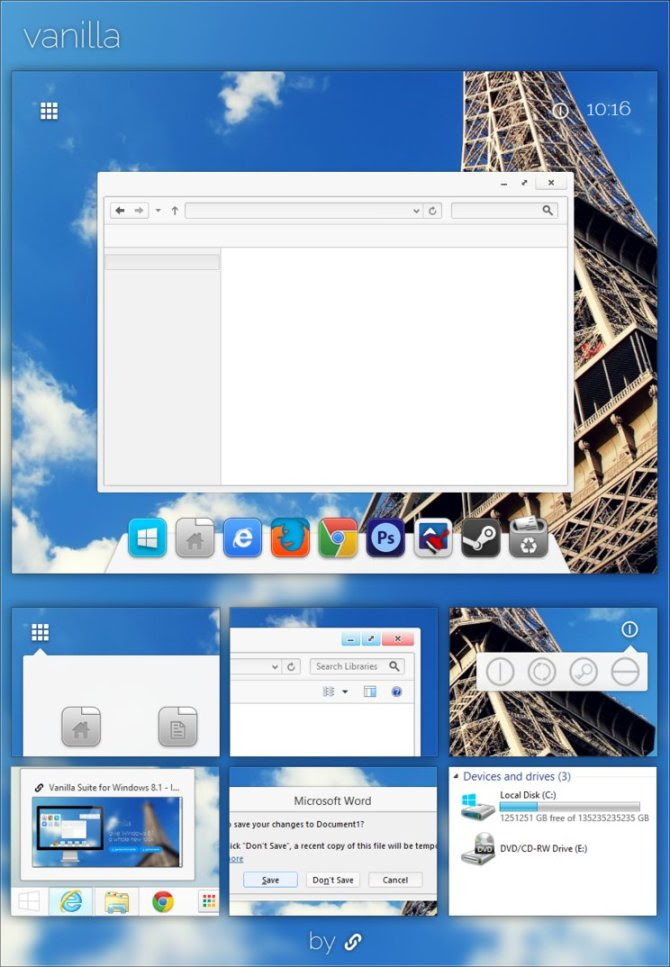Launch Internet Explorer from the dock
The width and height of the screenshot is (670, 967).
click(242, 538)
